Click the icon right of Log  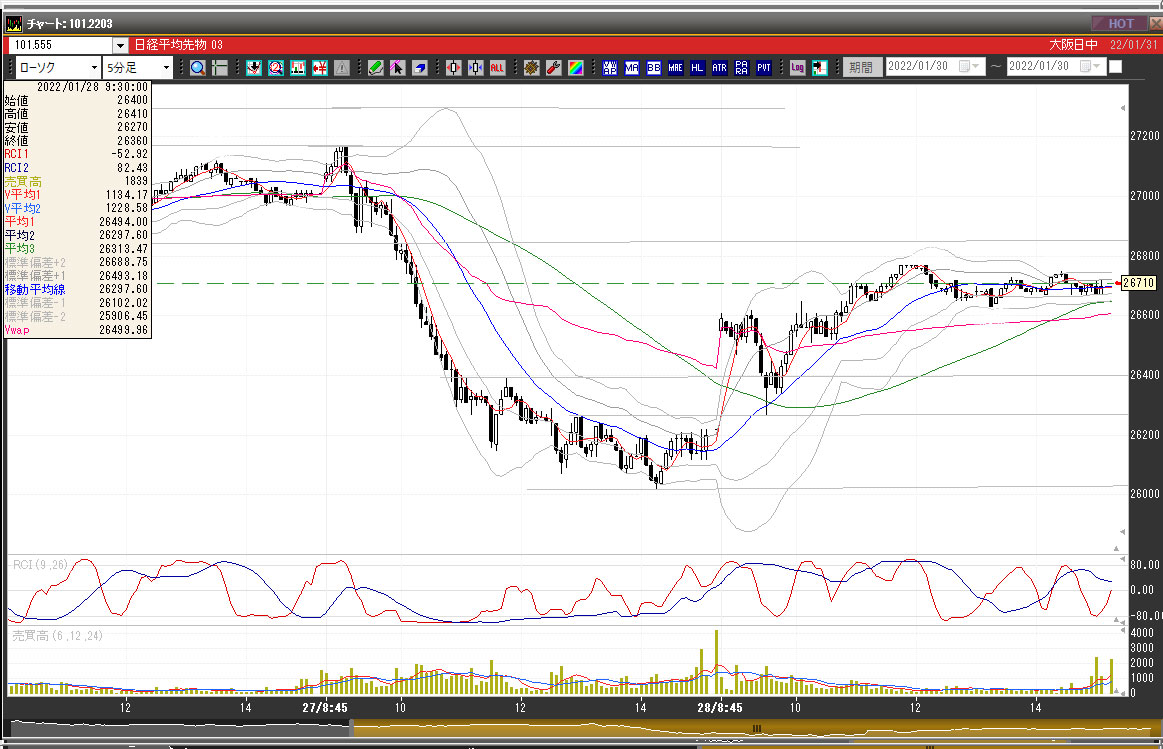coord(820,67)
